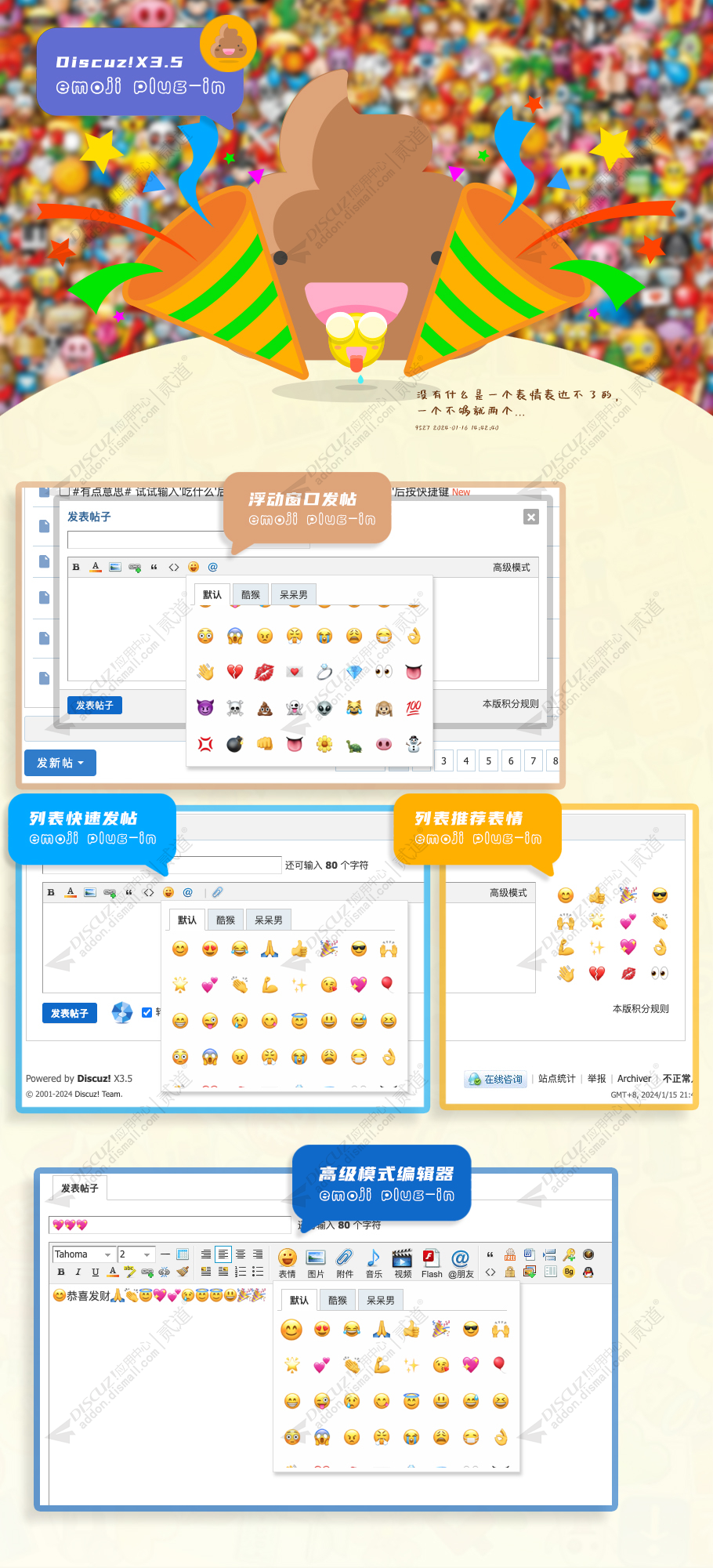713x1568 pixels.
Task: Click eyes emoji in recommended emoji list
Action: click(x=660, y=973)
